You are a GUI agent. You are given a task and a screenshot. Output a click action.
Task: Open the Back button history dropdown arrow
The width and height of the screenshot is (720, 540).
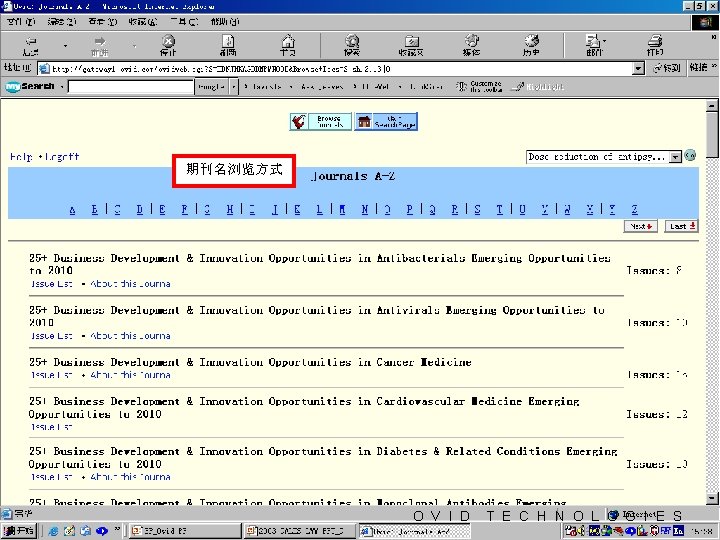click(65, 45)
